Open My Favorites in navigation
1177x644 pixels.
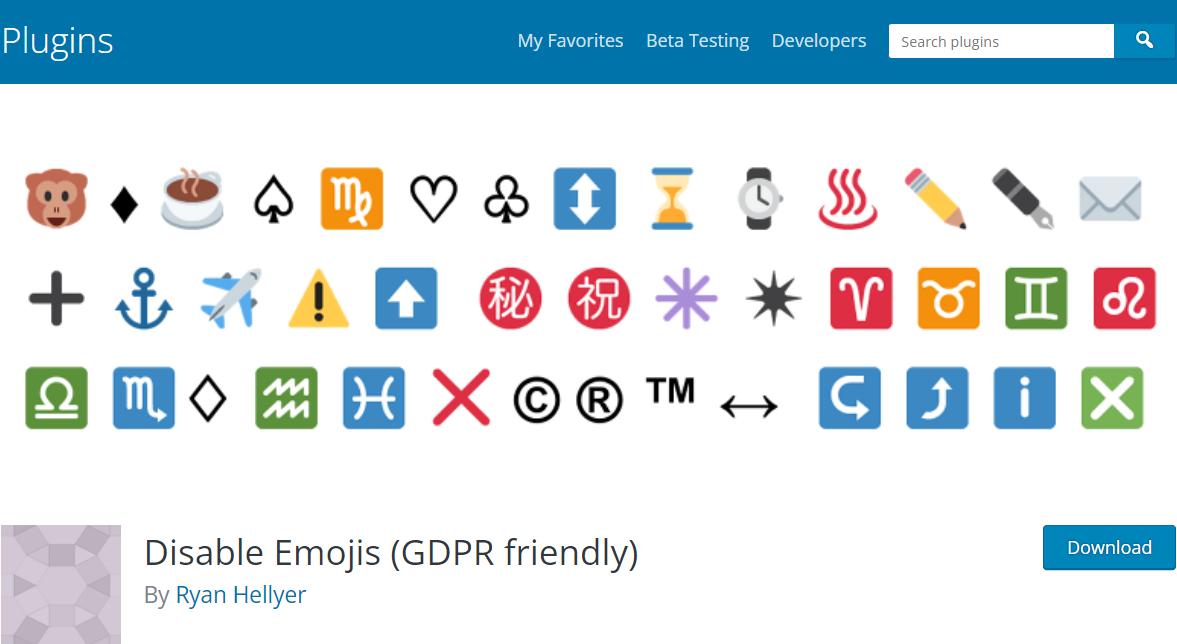click(570, 41)
